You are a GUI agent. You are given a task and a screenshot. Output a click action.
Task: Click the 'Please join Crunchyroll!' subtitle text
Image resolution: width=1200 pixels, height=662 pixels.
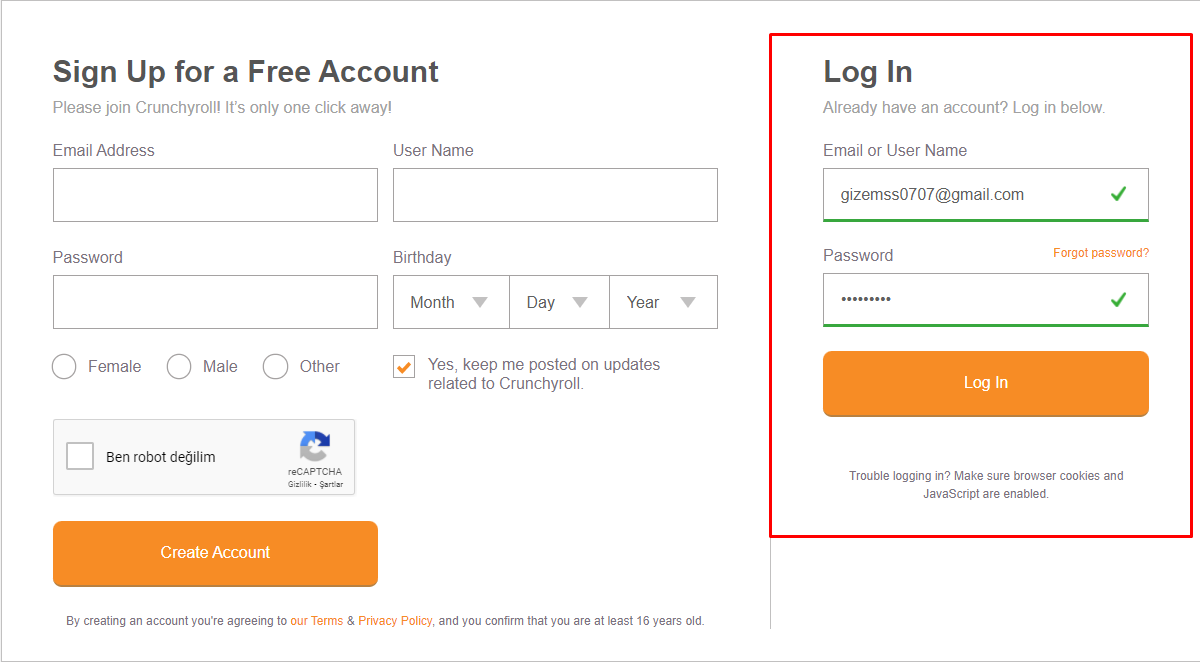[x=222, y=108]
